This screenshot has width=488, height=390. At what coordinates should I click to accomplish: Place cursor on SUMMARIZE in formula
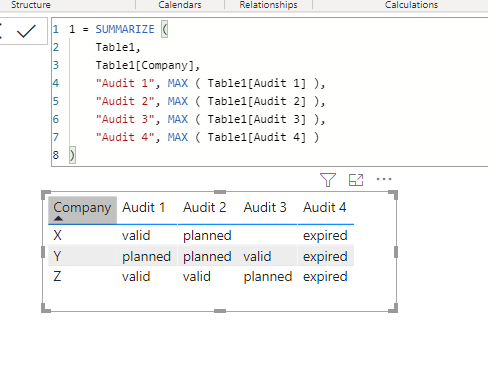click(x=125, y=29)
